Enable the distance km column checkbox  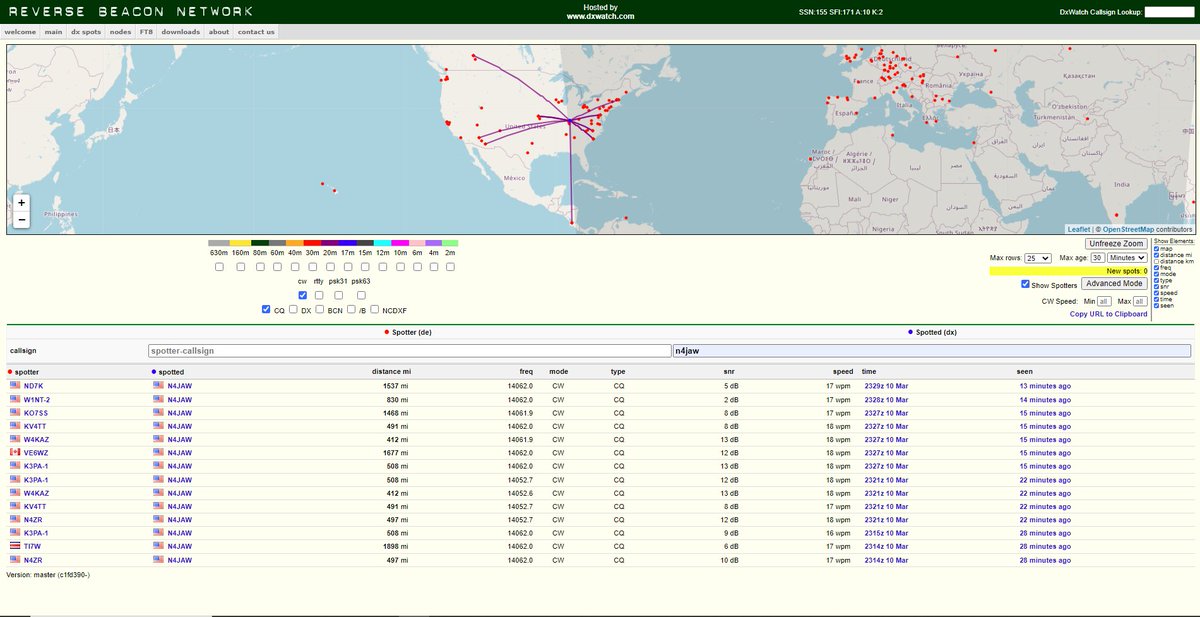click(x=1157, y=262)
